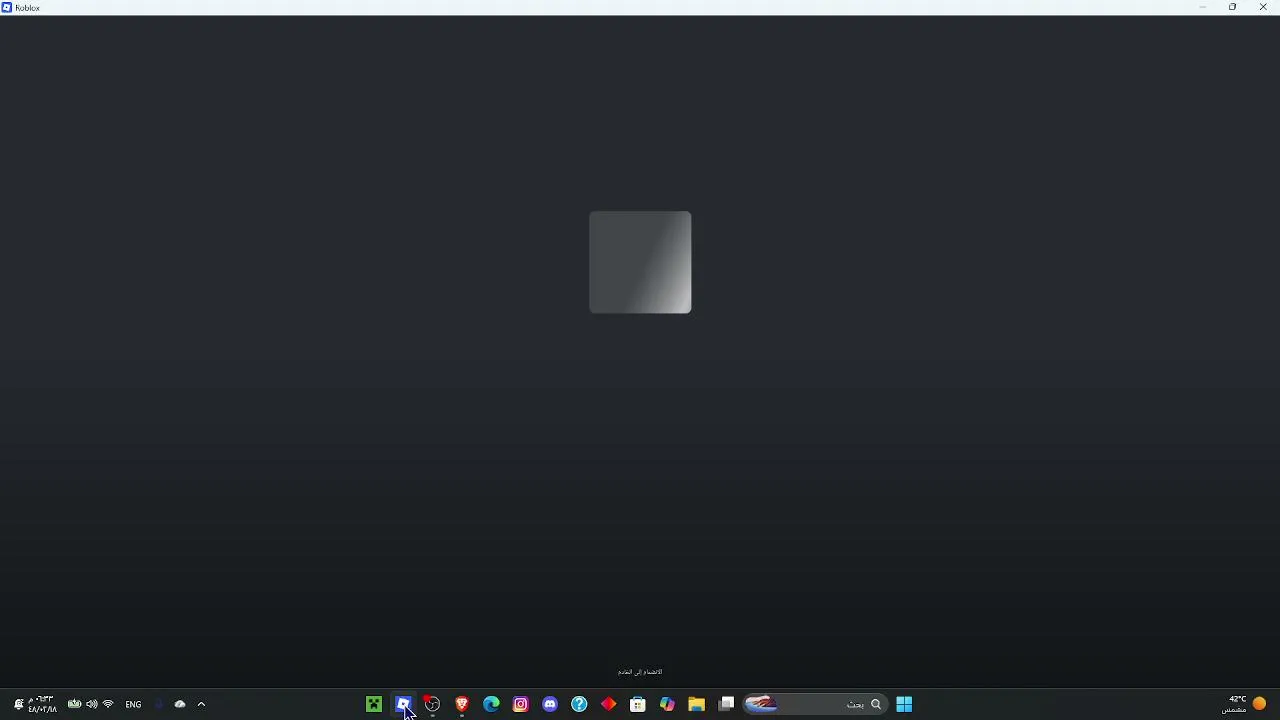This screenshot has width=1280, height=720.
Task: Open Instagram from the taskbar
Action: (x=520, y=704)
